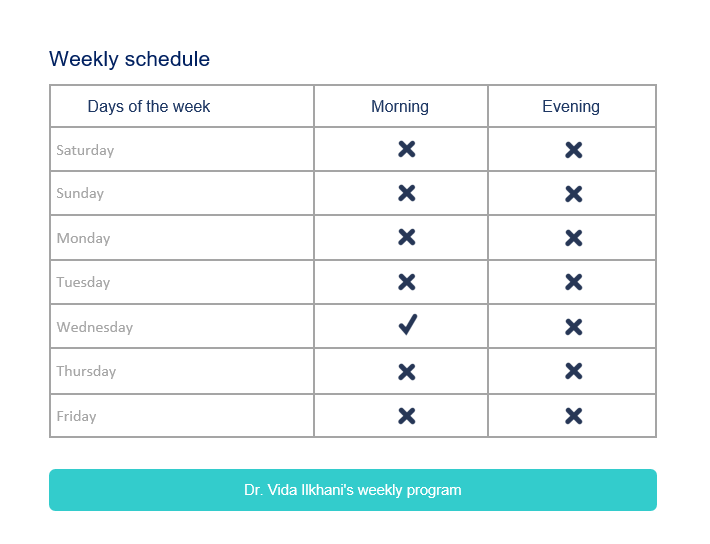
Task: Click the Saturday evening X mark
Action: (x=573, y=150)
